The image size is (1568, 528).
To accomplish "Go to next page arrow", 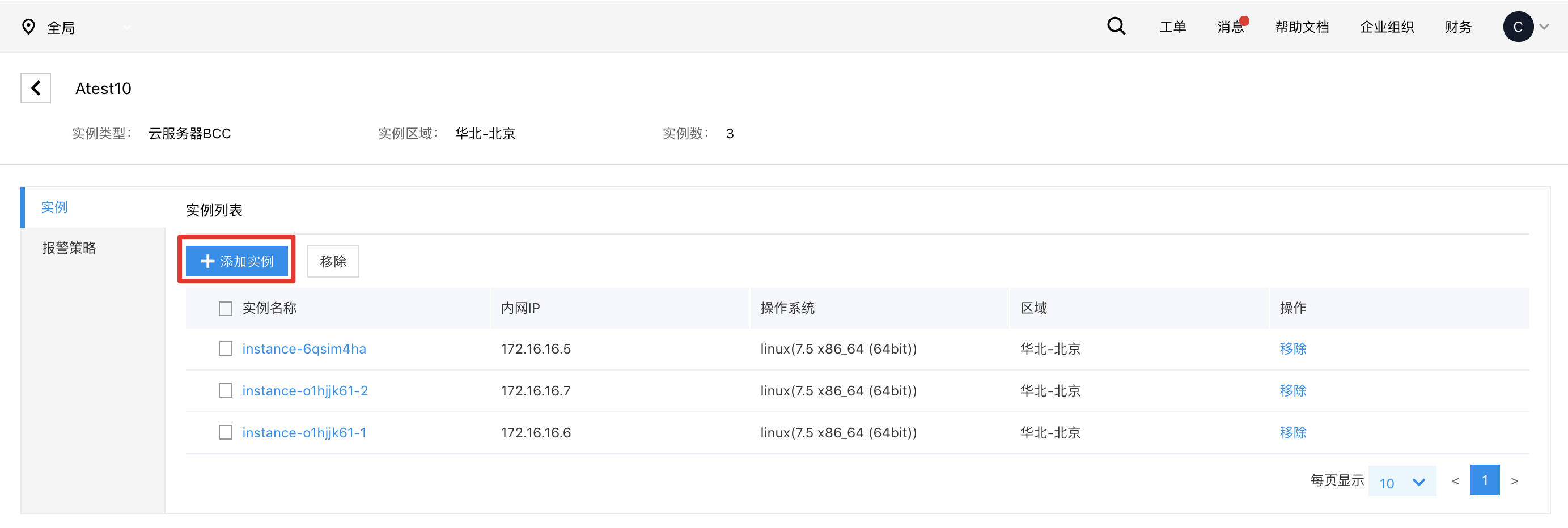I will [x=1514, y=481].
